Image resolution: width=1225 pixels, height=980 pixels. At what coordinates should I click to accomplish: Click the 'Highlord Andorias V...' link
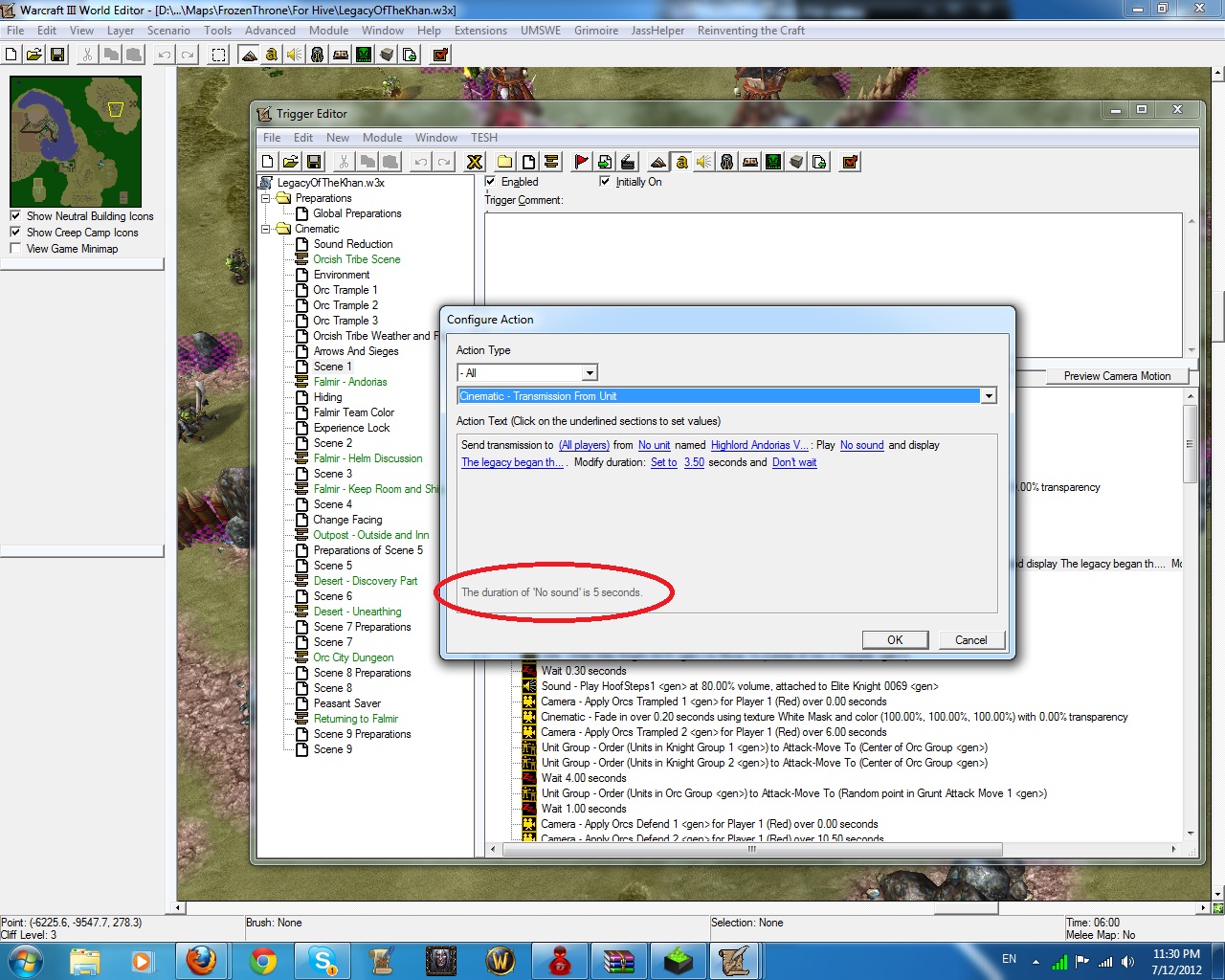click(759, 445)
